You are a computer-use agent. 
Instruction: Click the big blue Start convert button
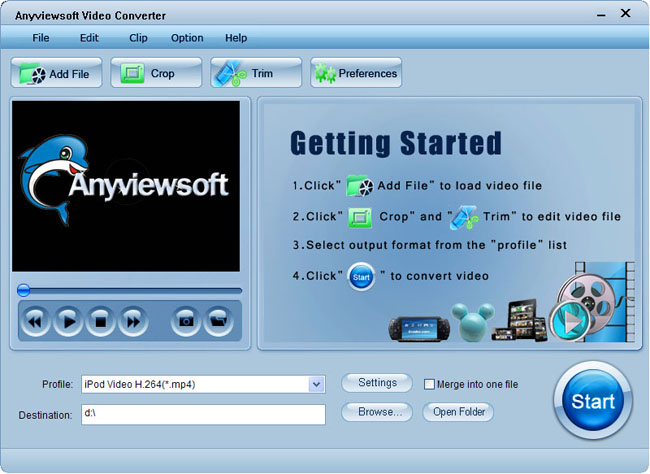click(x=593, y=401)
